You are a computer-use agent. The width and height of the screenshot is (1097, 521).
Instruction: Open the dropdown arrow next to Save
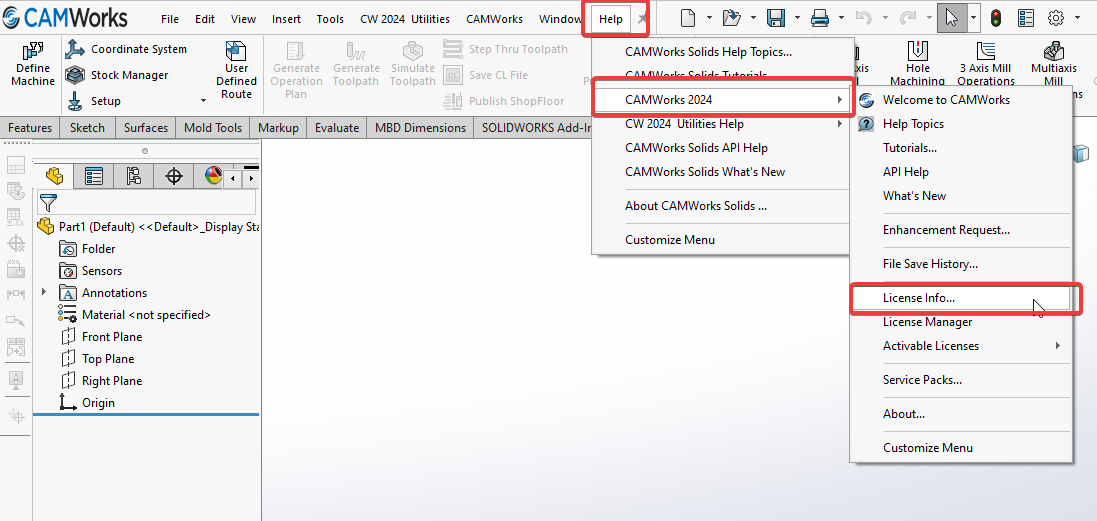(797, 19)
